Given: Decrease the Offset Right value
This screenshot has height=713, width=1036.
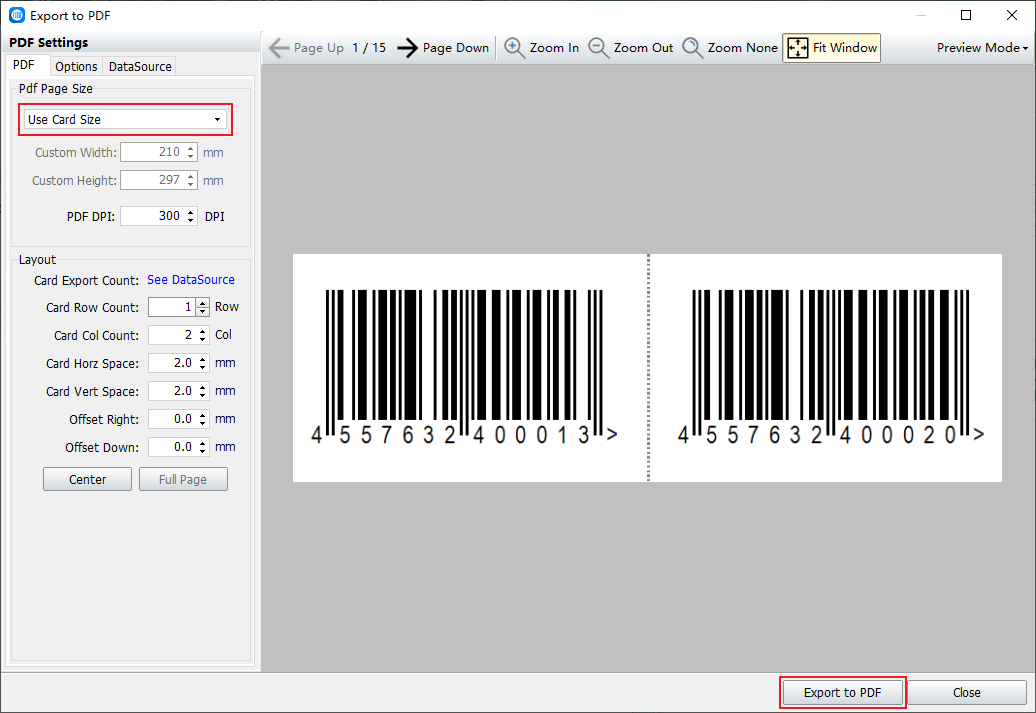Looking at the screenshot, I should [x=203, y=424].
